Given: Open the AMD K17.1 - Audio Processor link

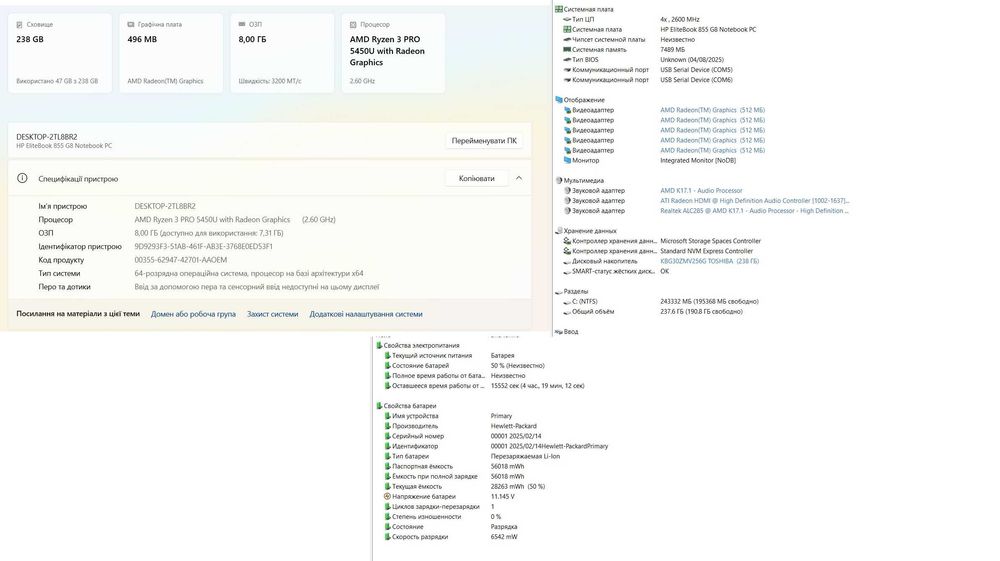Looking at the screenshot, I should click(x=701, y=191).
